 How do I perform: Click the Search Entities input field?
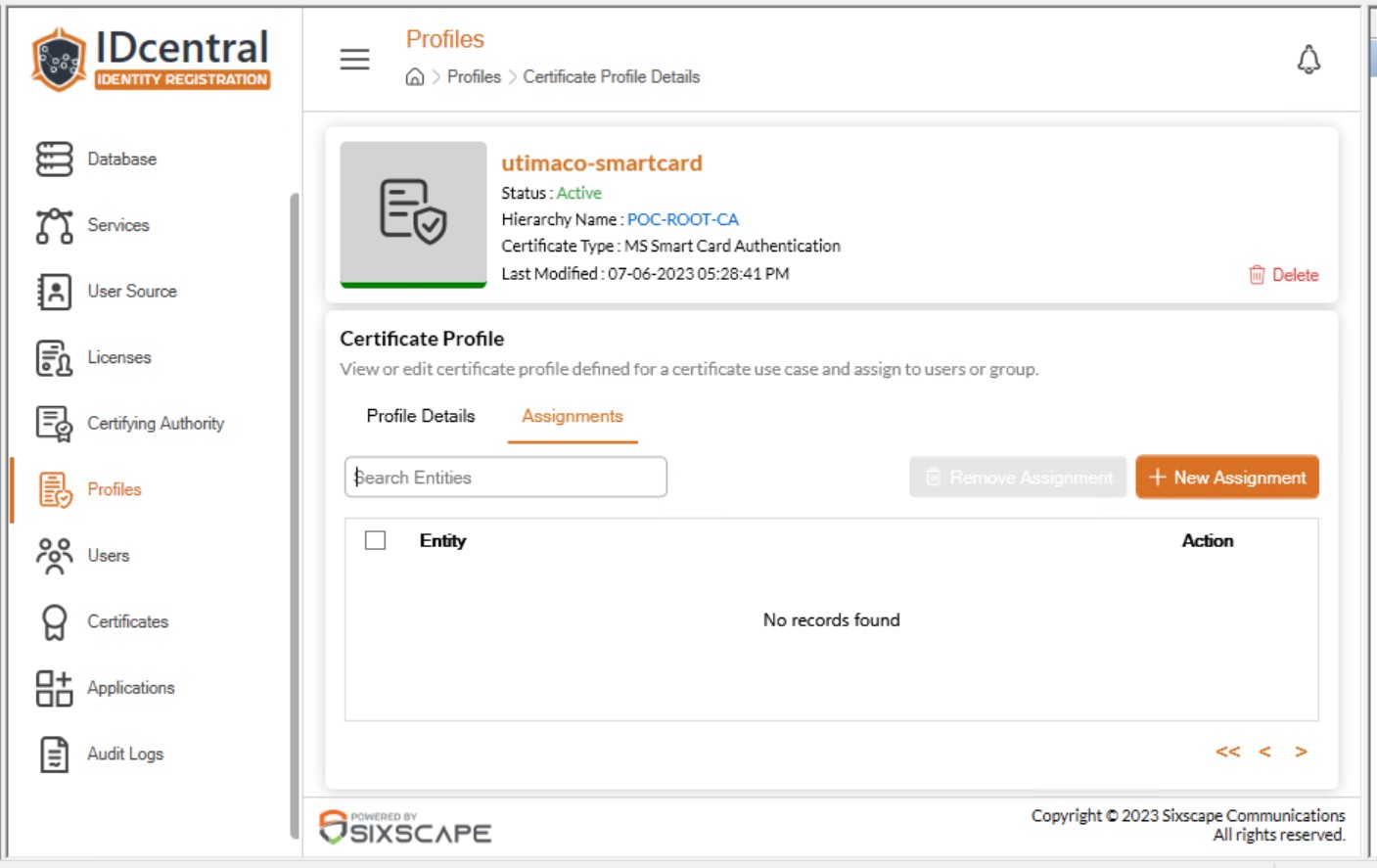point(506,478)
